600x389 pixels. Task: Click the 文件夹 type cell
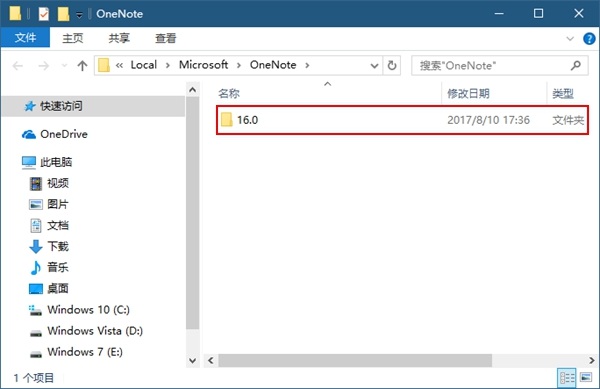point(568,120)
